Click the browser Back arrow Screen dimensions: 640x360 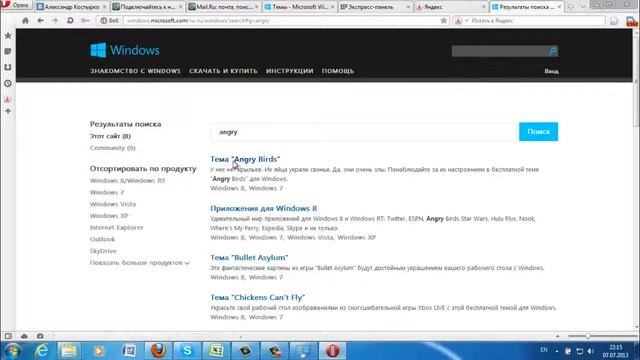coord(40,20)
